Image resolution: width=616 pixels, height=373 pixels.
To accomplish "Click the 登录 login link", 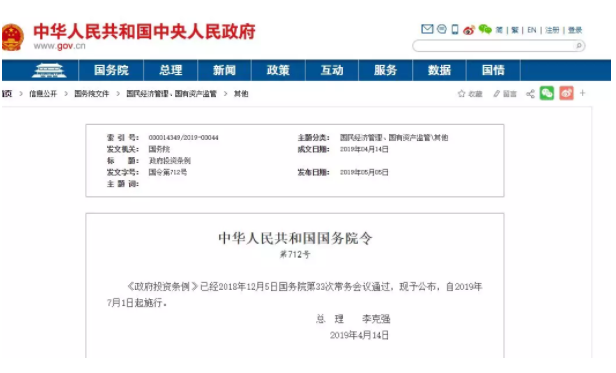I will click(x=575, y=30).
